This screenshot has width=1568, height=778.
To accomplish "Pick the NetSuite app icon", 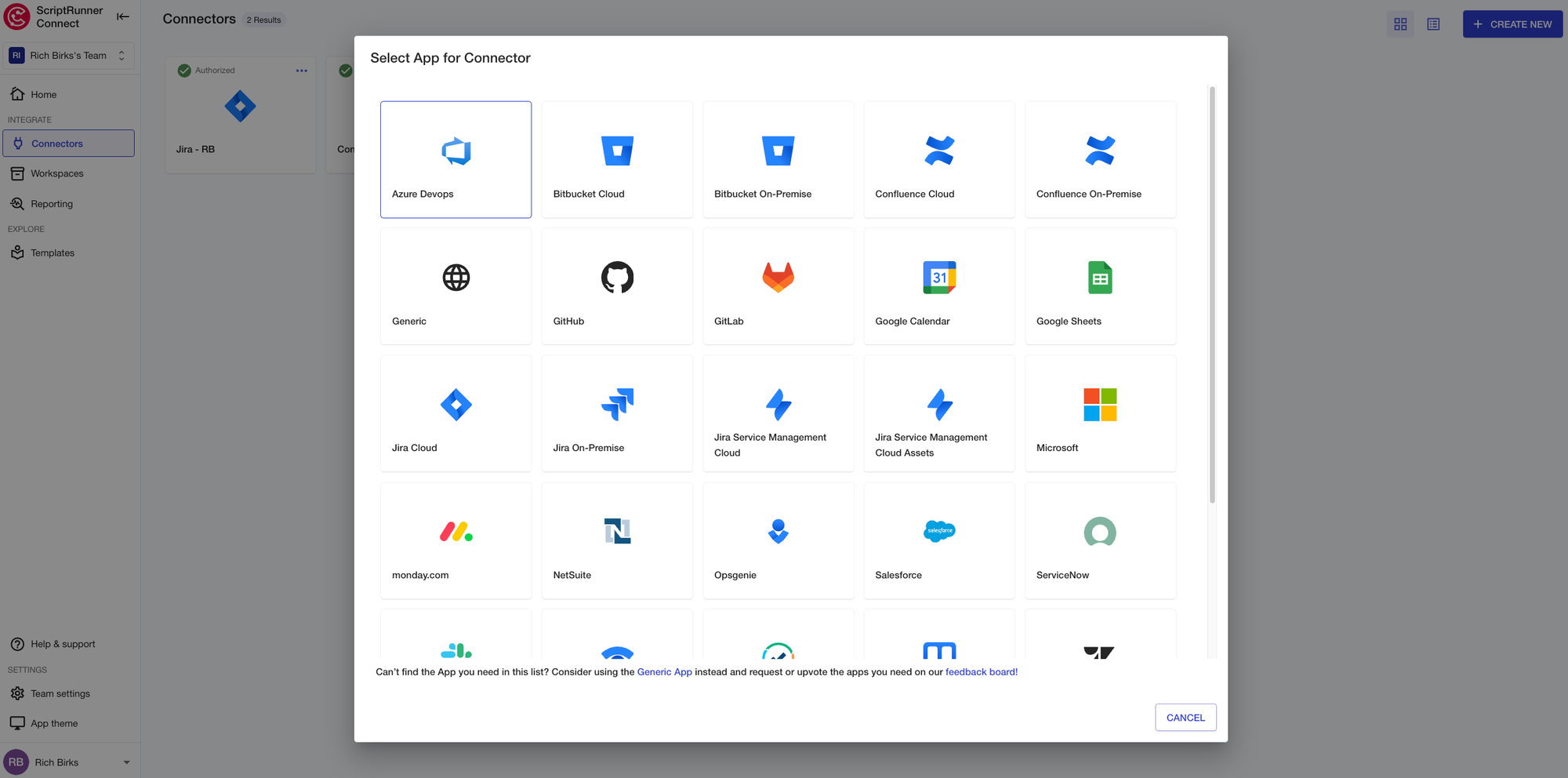I will click(x=617, y=532).
